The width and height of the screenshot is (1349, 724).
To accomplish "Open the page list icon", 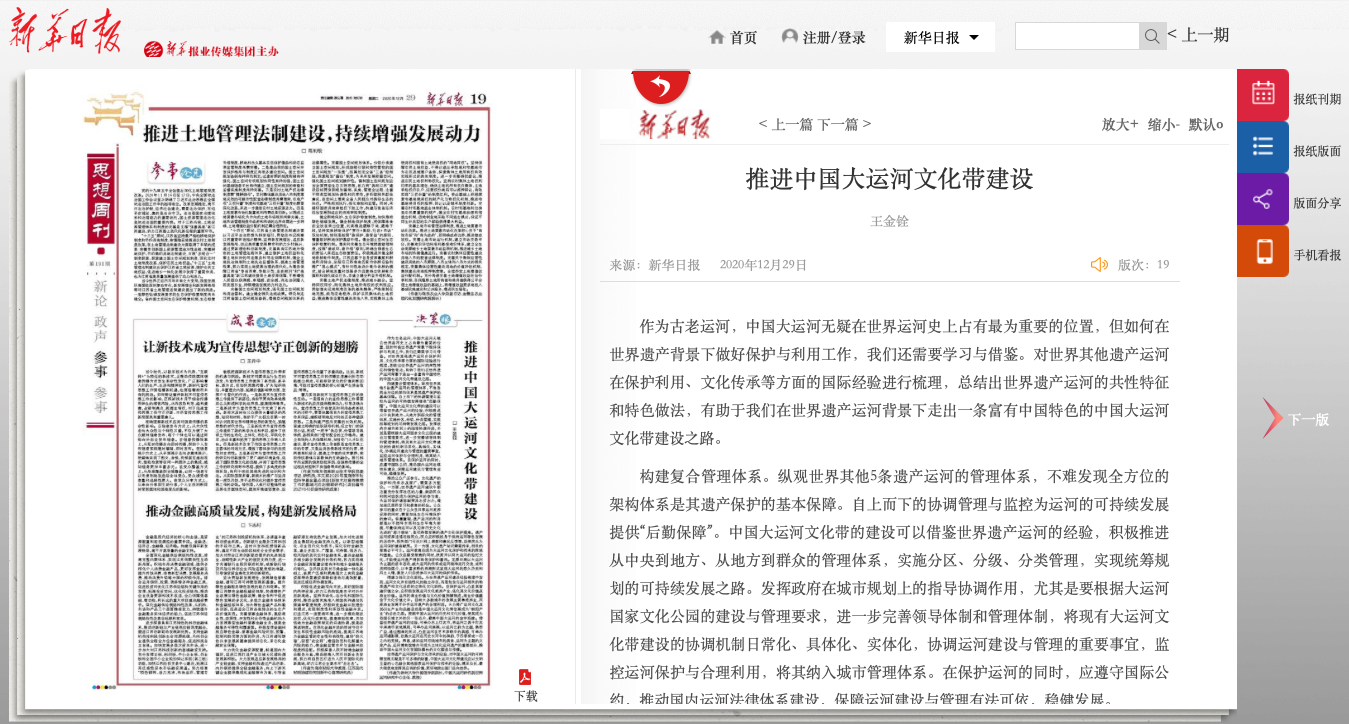I will [x=1263, y=147].
